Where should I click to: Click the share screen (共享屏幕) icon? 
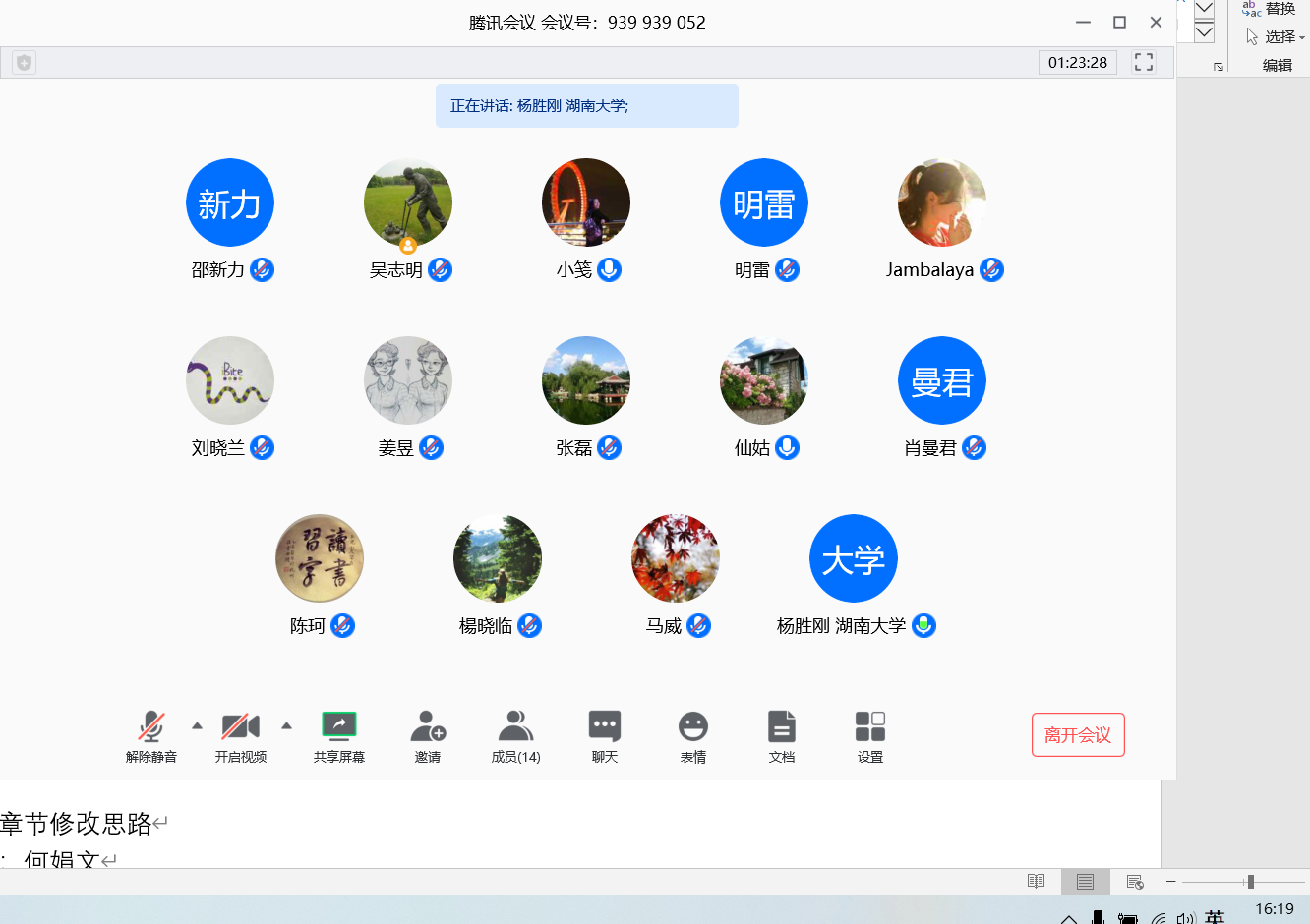point(339,727)
